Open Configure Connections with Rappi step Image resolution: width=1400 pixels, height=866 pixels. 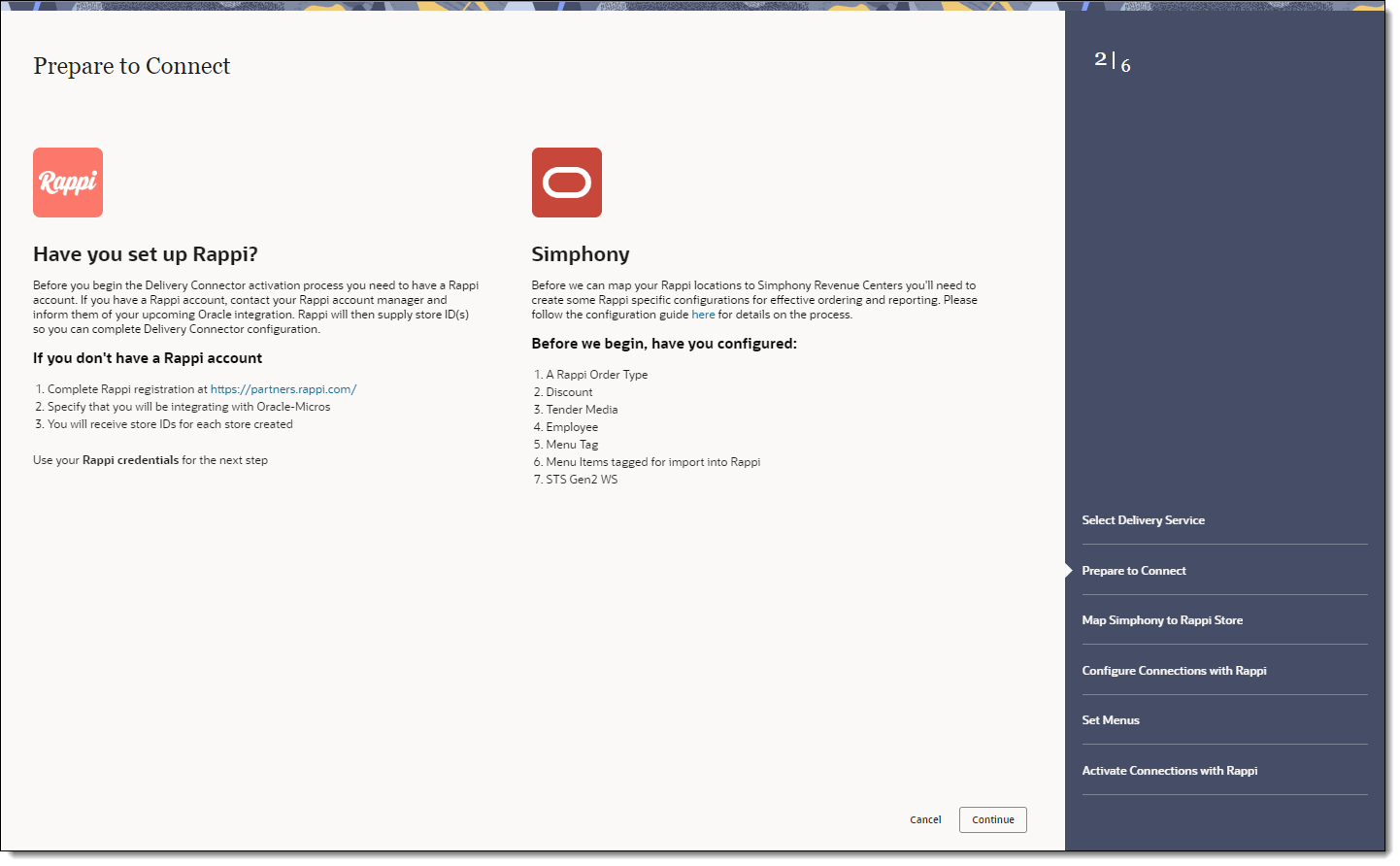tap(1174, 671)
